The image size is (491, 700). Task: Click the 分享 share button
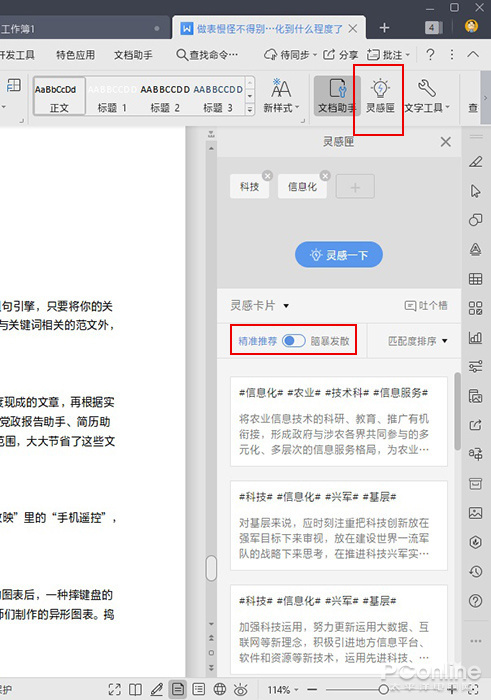pos(341,54)
